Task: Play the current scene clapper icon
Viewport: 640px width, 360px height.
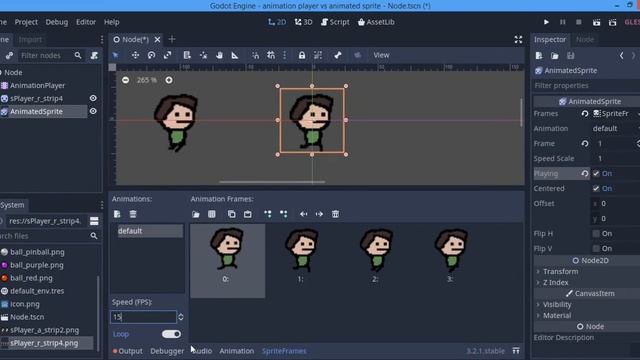Action: pyautogui.click(x=596, y=22)
